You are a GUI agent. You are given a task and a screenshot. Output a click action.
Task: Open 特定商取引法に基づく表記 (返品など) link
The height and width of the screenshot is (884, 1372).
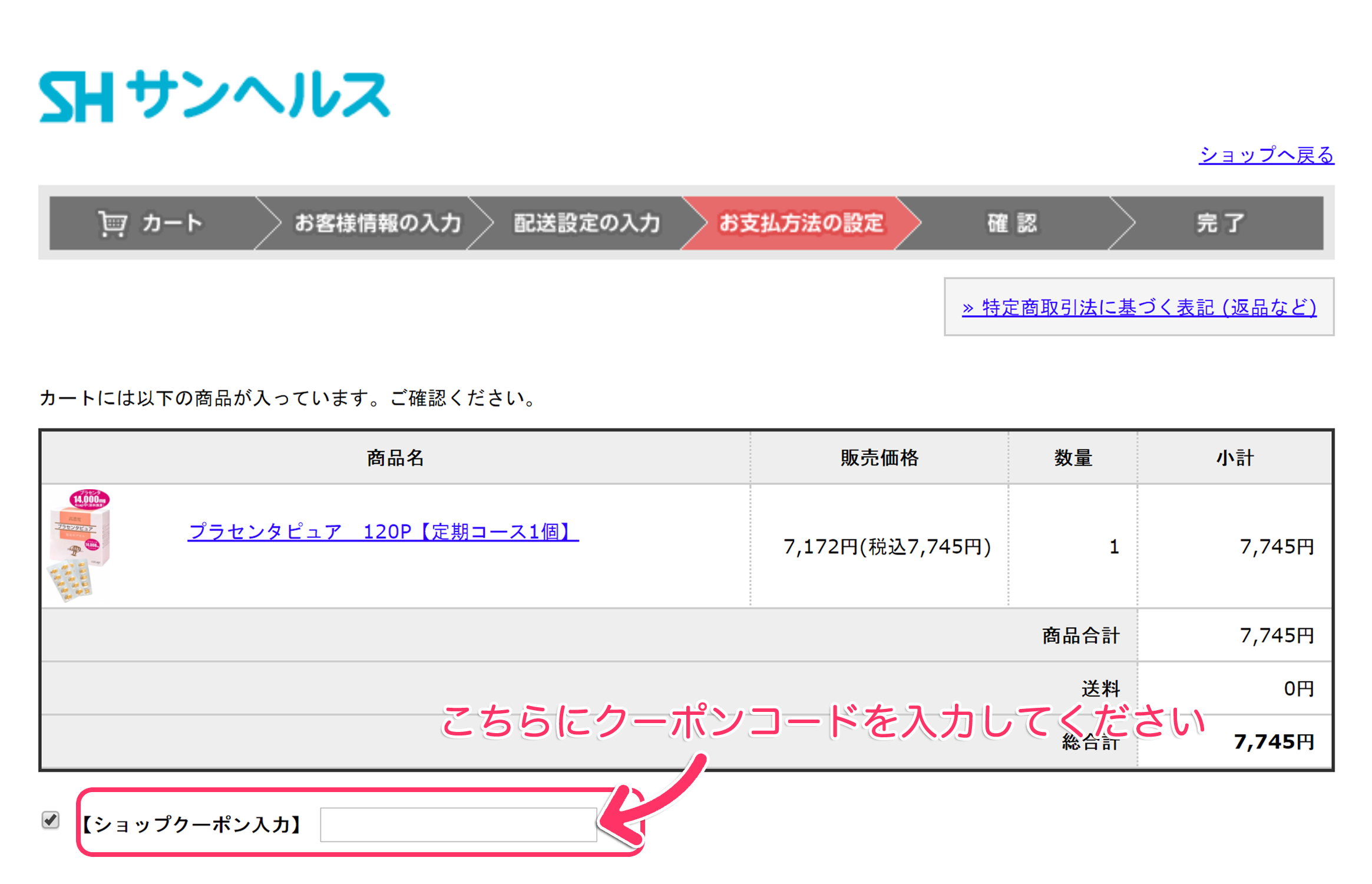(x=1139, y=308)
